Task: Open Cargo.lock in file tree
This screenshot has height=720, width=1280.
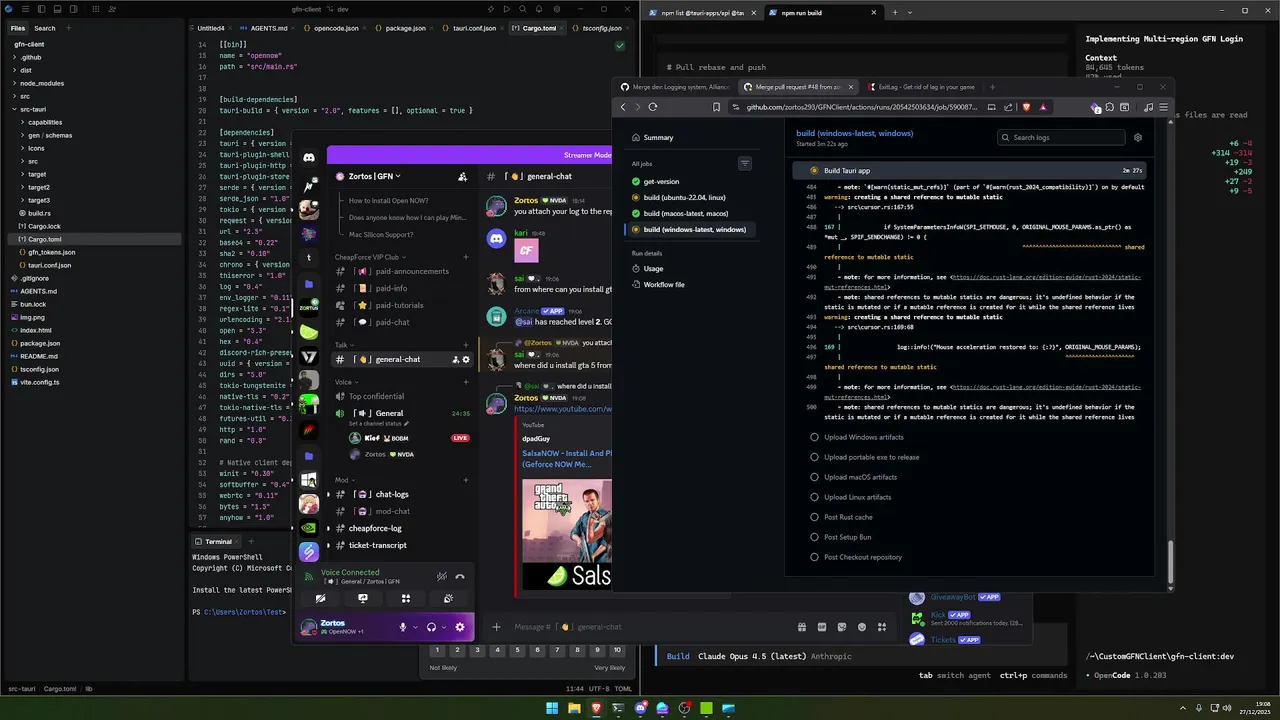Action: [44, 226]
